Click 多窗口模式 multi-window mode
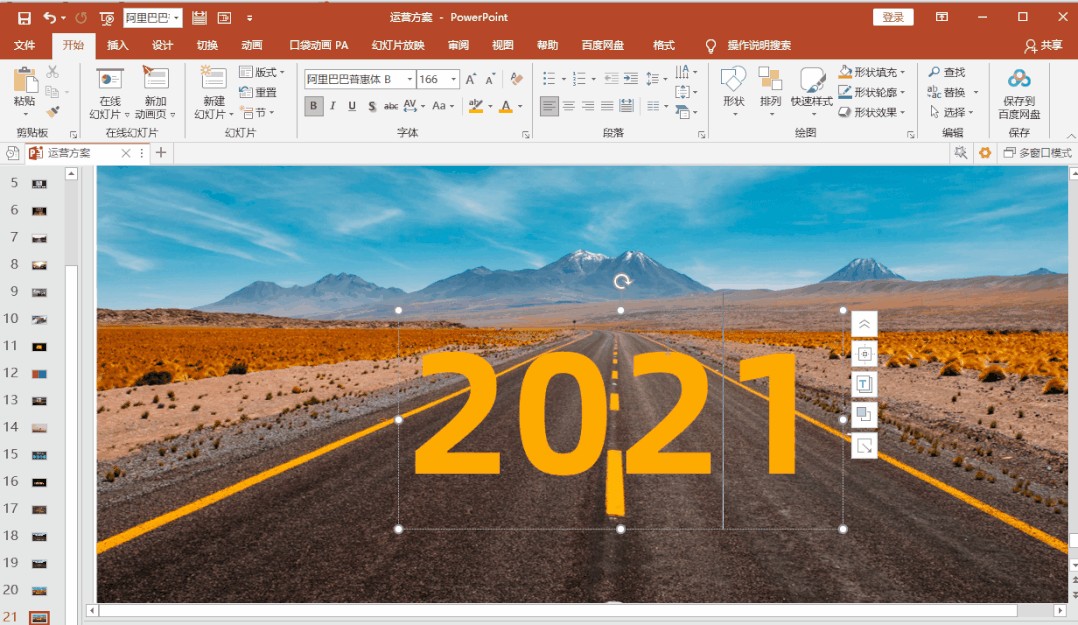 [1038, 153]
